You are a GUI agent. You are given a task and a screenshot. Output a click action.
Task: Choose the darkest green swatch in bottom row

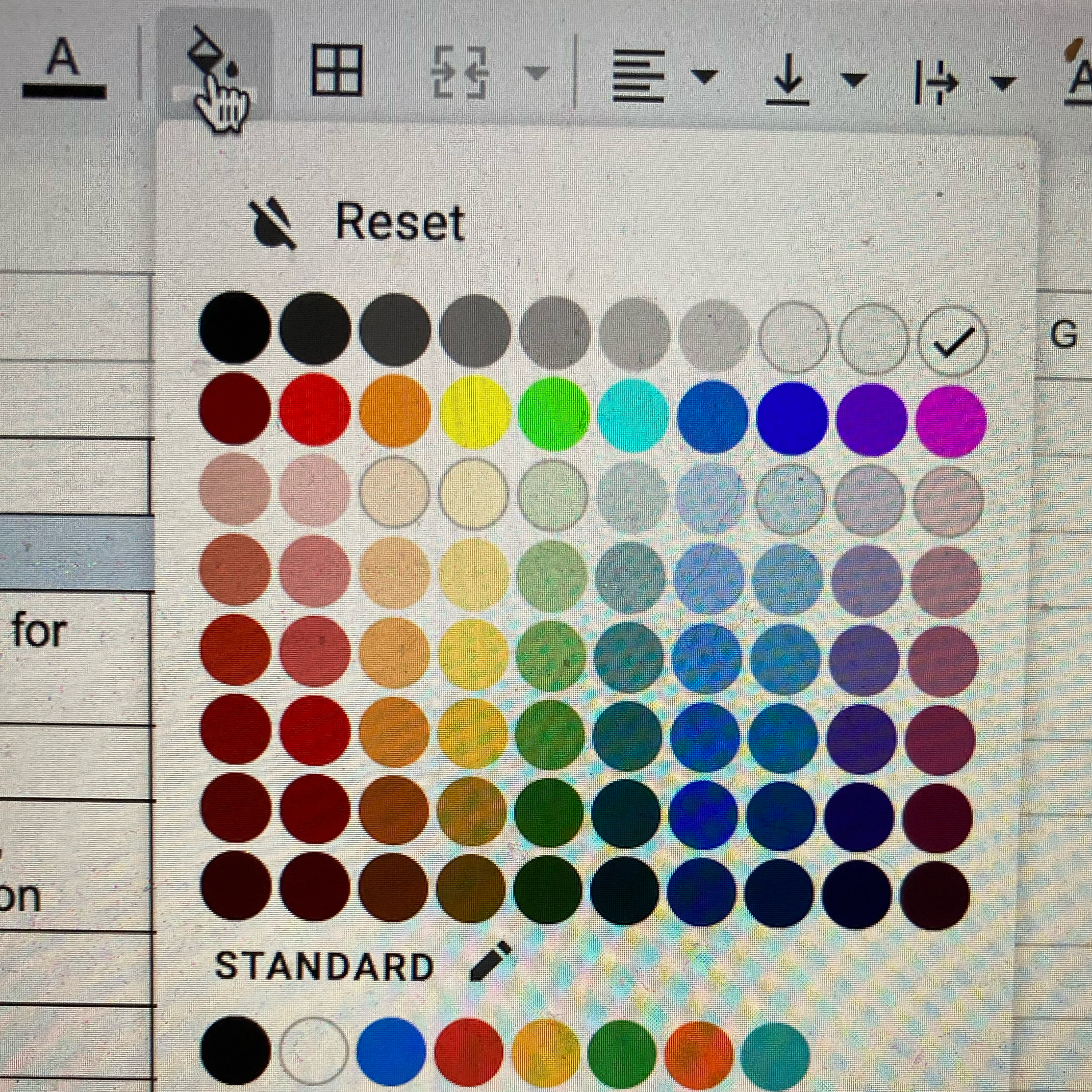[548, 890]
